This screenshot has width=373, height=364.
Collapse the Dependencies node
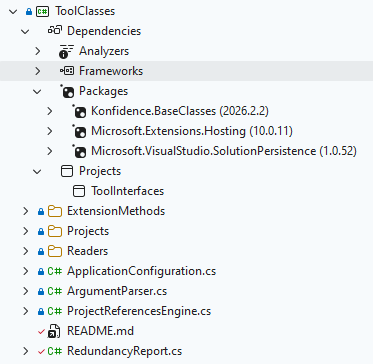click(x=25, y=32)
